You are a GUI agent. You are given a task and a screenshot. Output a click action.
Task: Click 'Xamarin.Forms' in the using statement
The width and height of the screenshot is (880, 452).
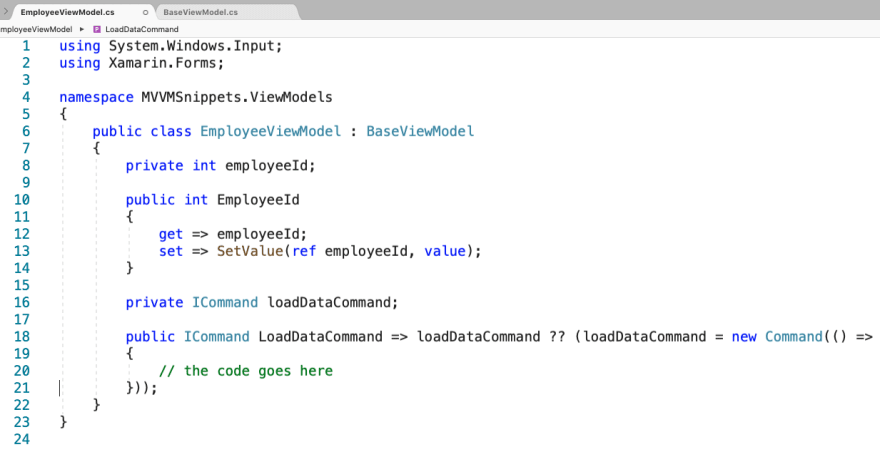tap(163, 63)
